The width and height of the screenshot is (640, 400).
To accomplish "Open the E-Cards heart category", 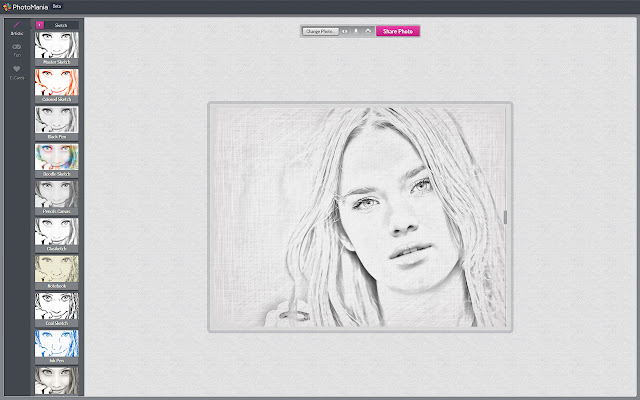I will pos(16,72).
